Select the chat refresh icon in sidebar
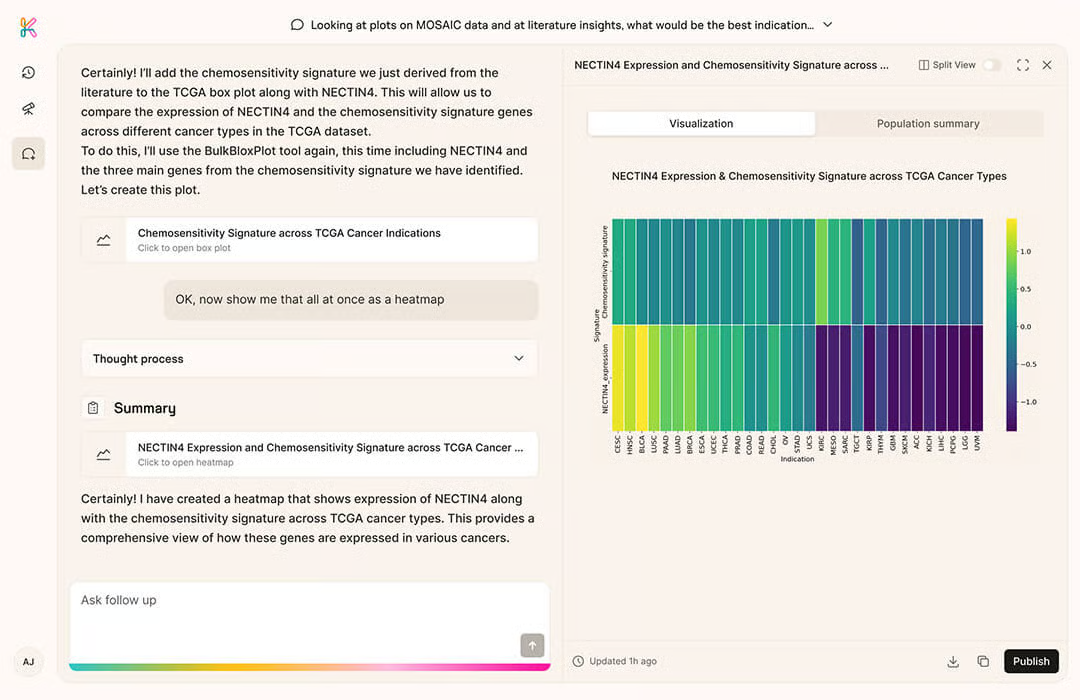The height and width of the screenshot is (700, 1080). coord(28,153)
